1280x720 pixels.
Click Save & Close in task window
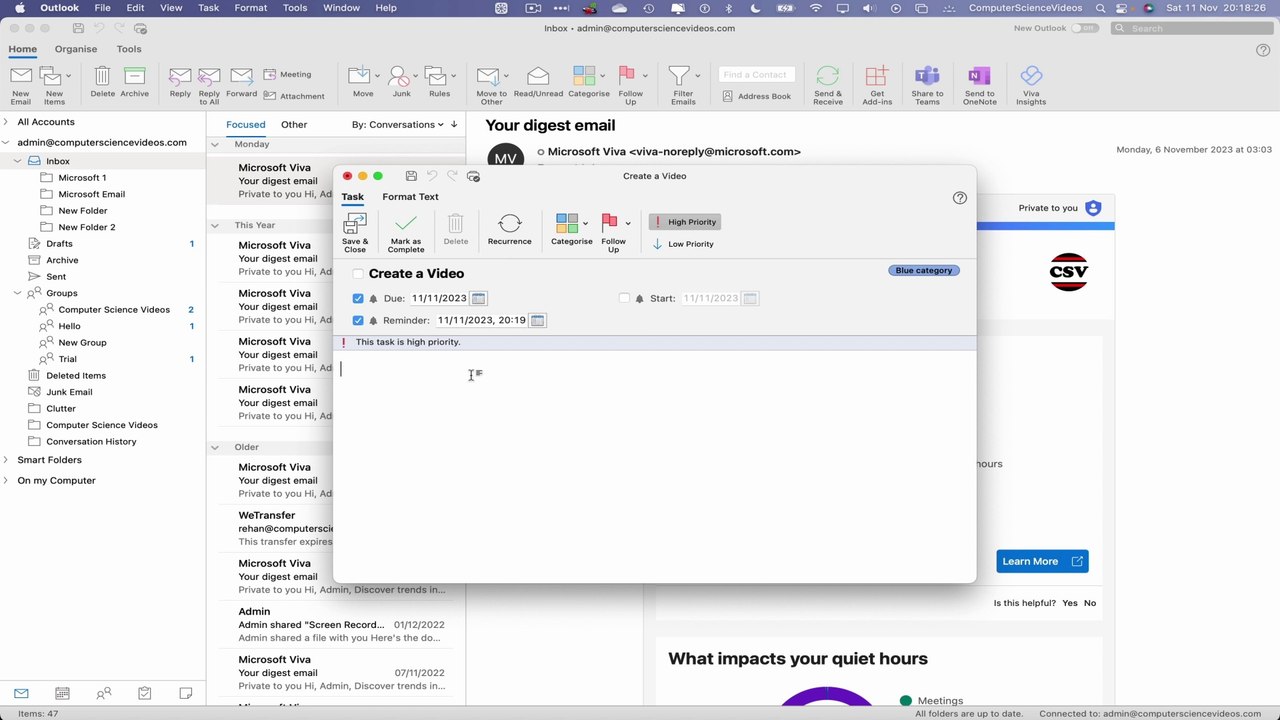(355, 233)
